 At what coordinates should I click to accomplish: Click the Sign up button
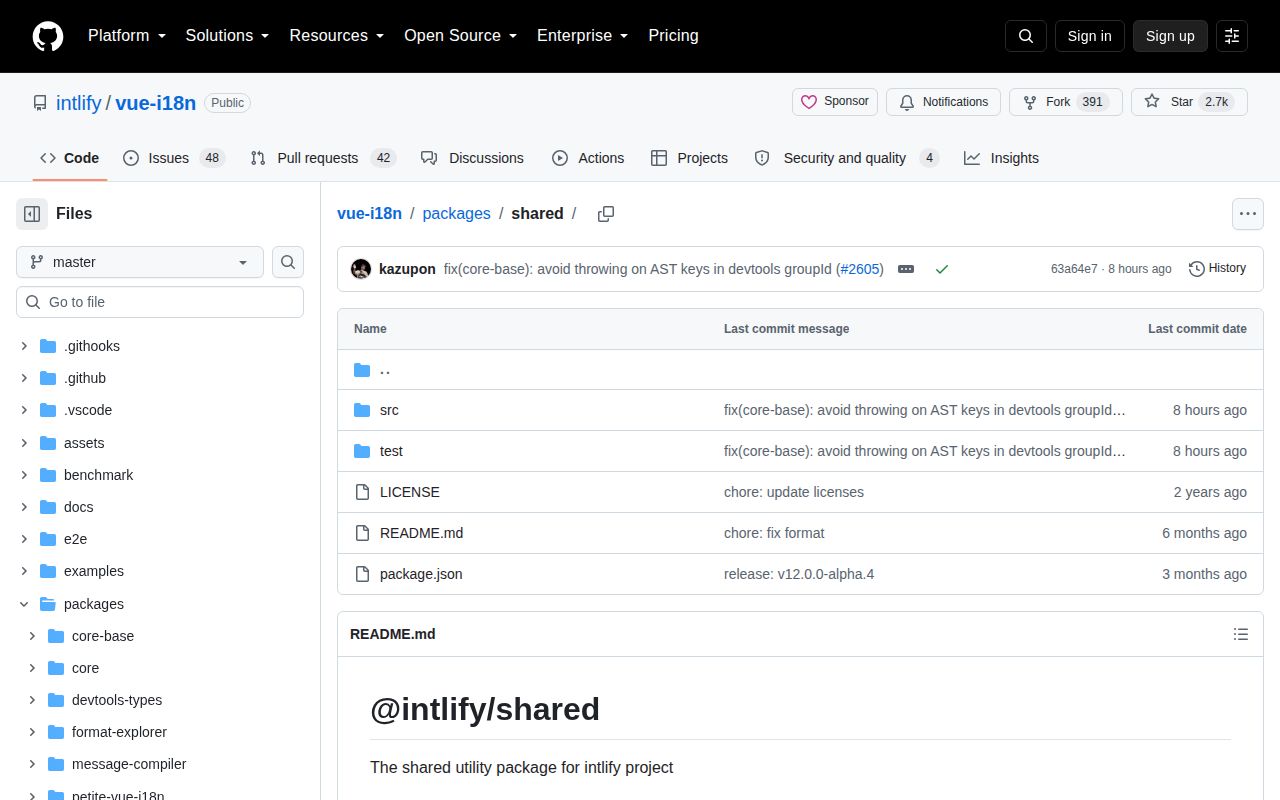pos(1170,36)
